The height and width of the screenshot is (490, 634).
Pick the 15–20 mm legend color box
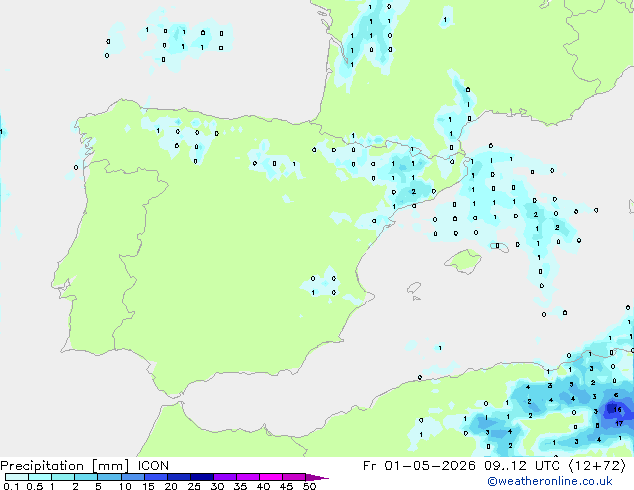click(x=156, y=477)
